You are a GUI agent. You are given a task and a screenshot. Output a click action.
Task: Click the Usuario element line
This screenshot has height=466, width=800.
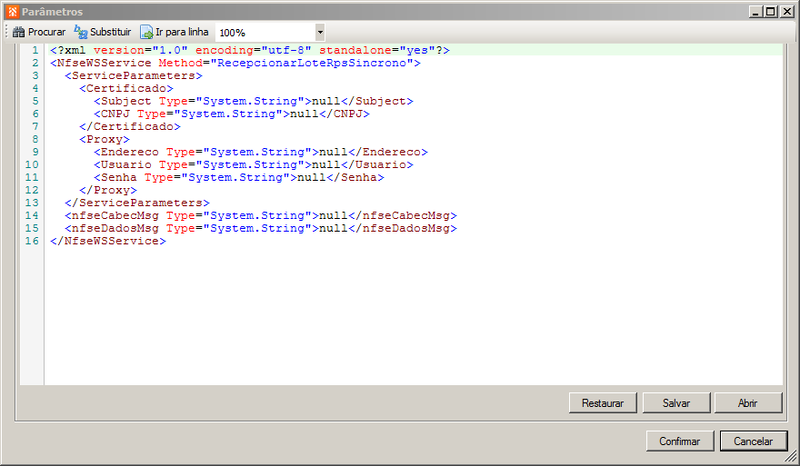click(254, 165)
